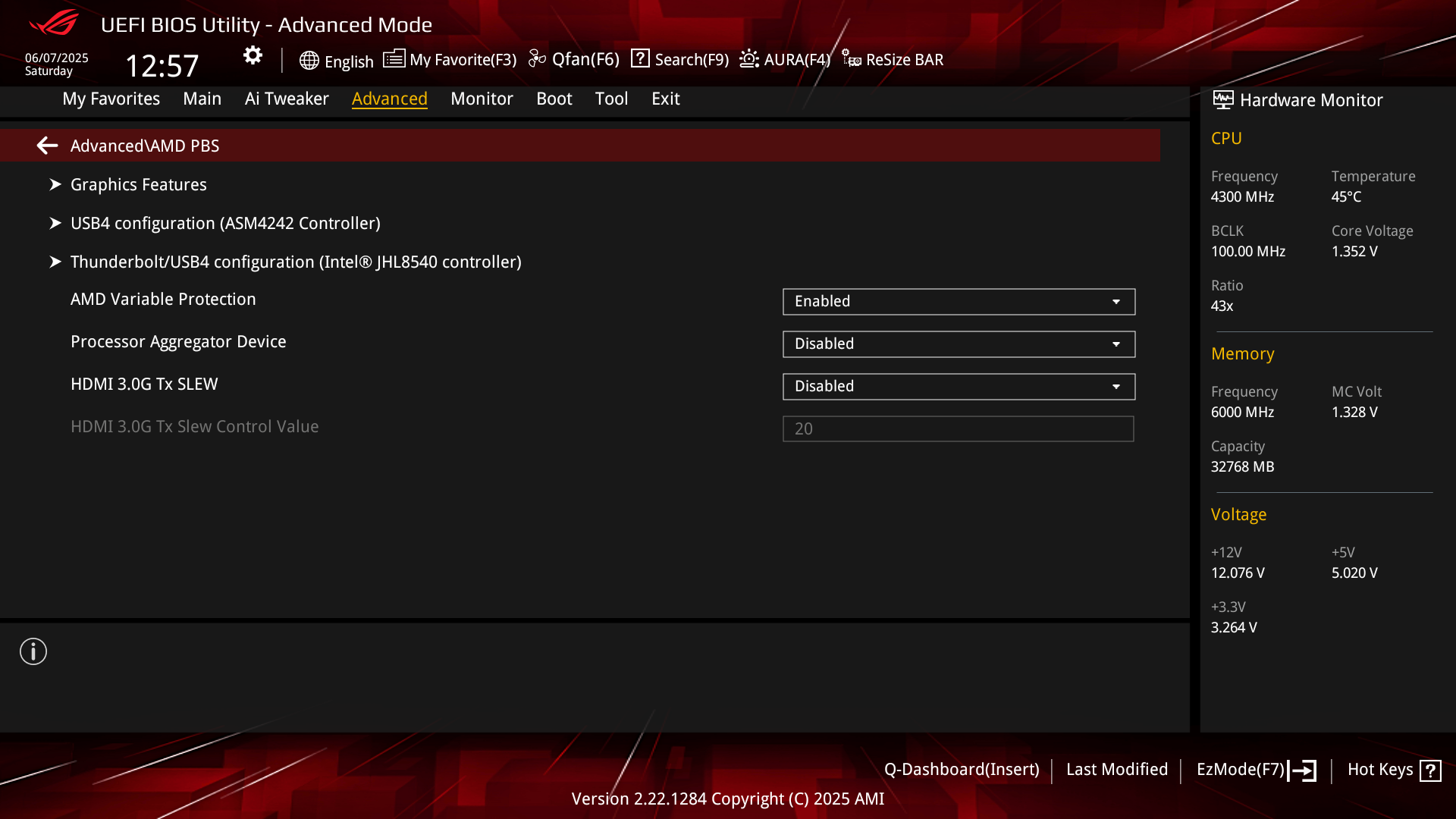The width and height of the screenshot is (1456, 819).
Task: Open Qfan(F6) control
Action: tap(585, 59)
